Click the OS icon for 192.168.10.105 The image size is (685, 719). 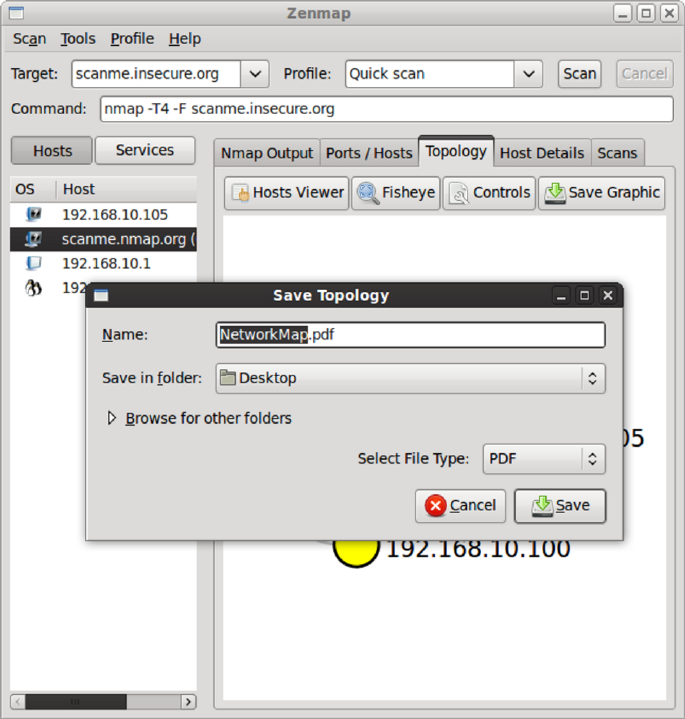34,214
